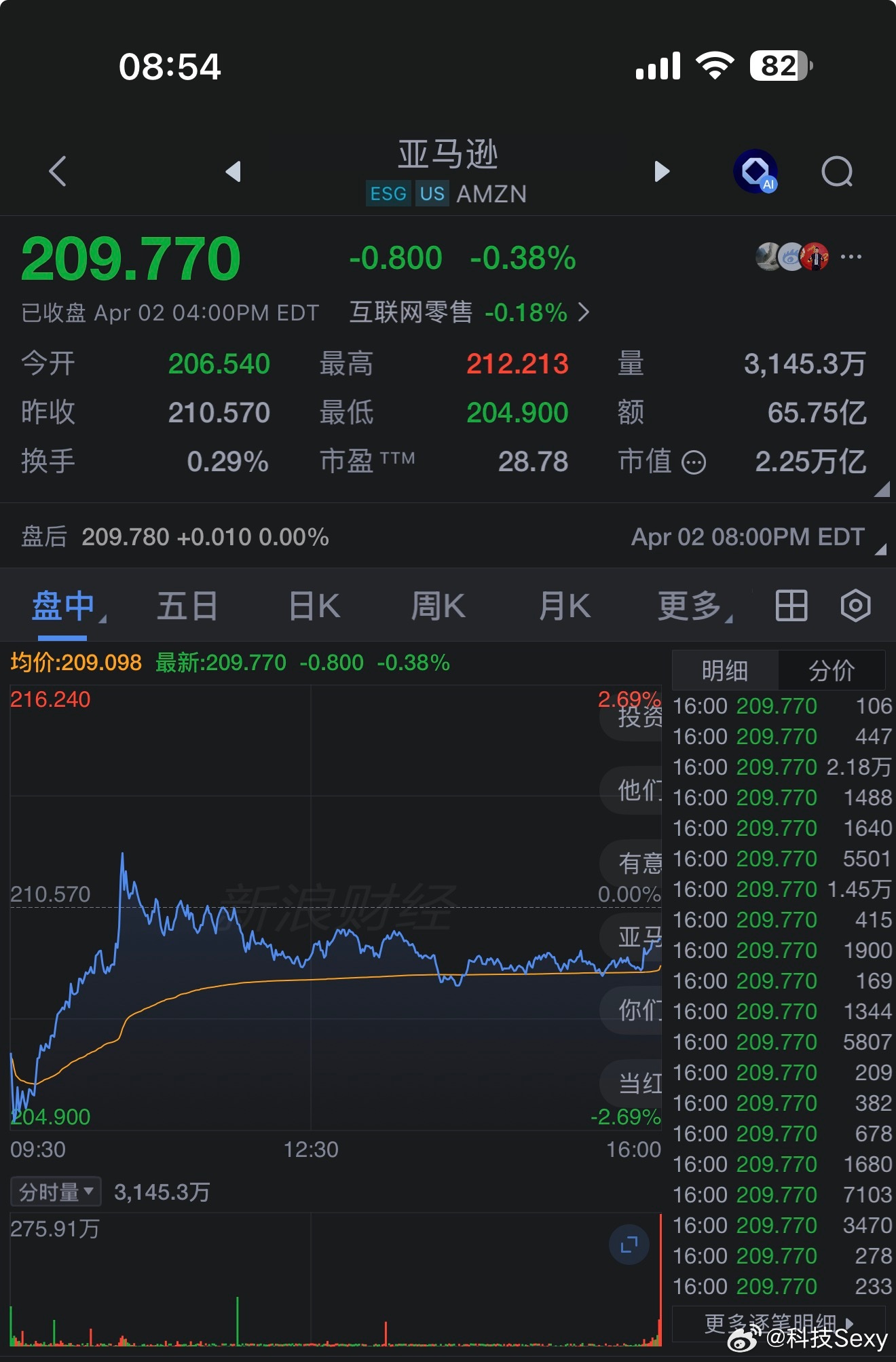Tap the ESG badge

388,194
